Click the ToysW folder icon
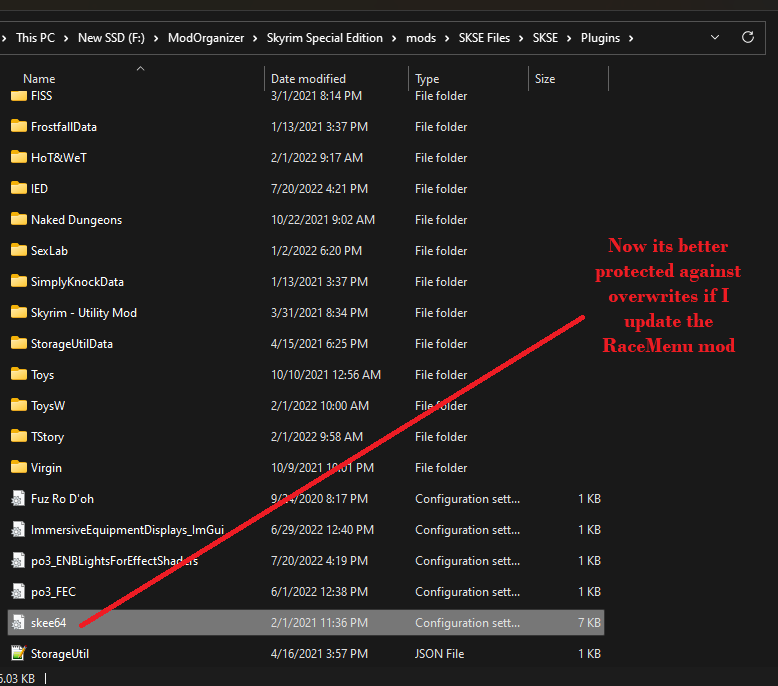 pos(19,405)
